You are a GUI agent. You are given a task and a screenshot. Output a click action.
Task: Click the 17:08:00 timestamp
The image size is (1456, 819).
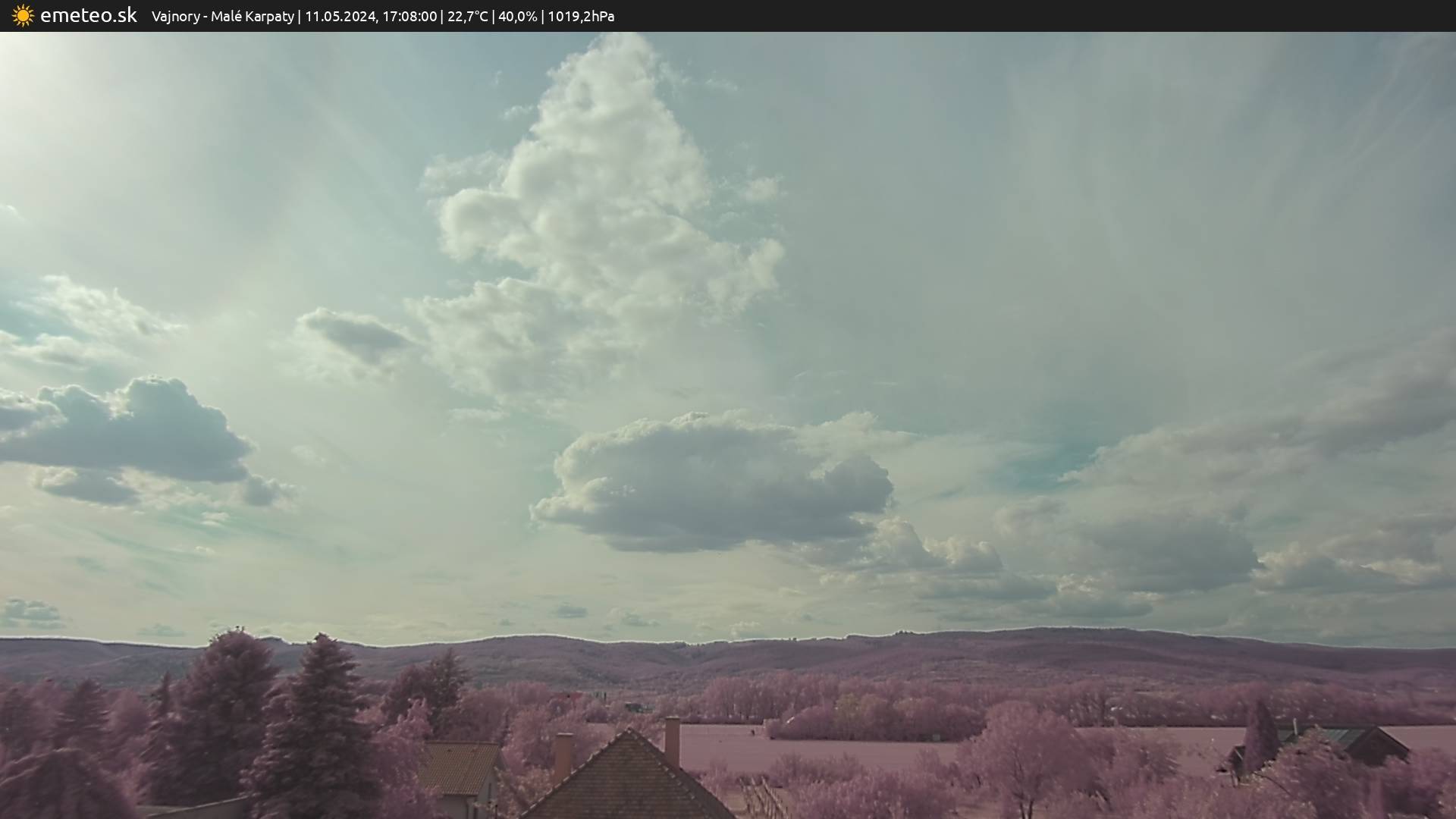409,16
